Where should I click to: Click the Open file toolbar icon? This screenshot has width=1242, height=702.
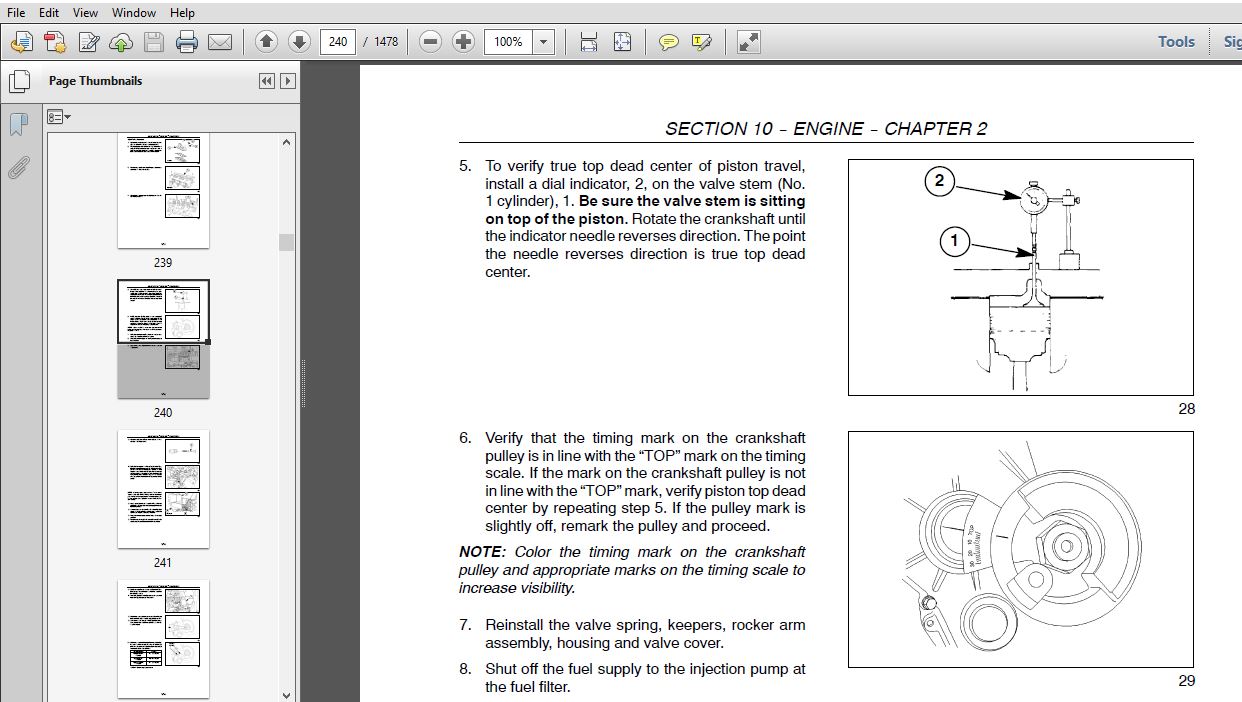click(x=22, y=42)
